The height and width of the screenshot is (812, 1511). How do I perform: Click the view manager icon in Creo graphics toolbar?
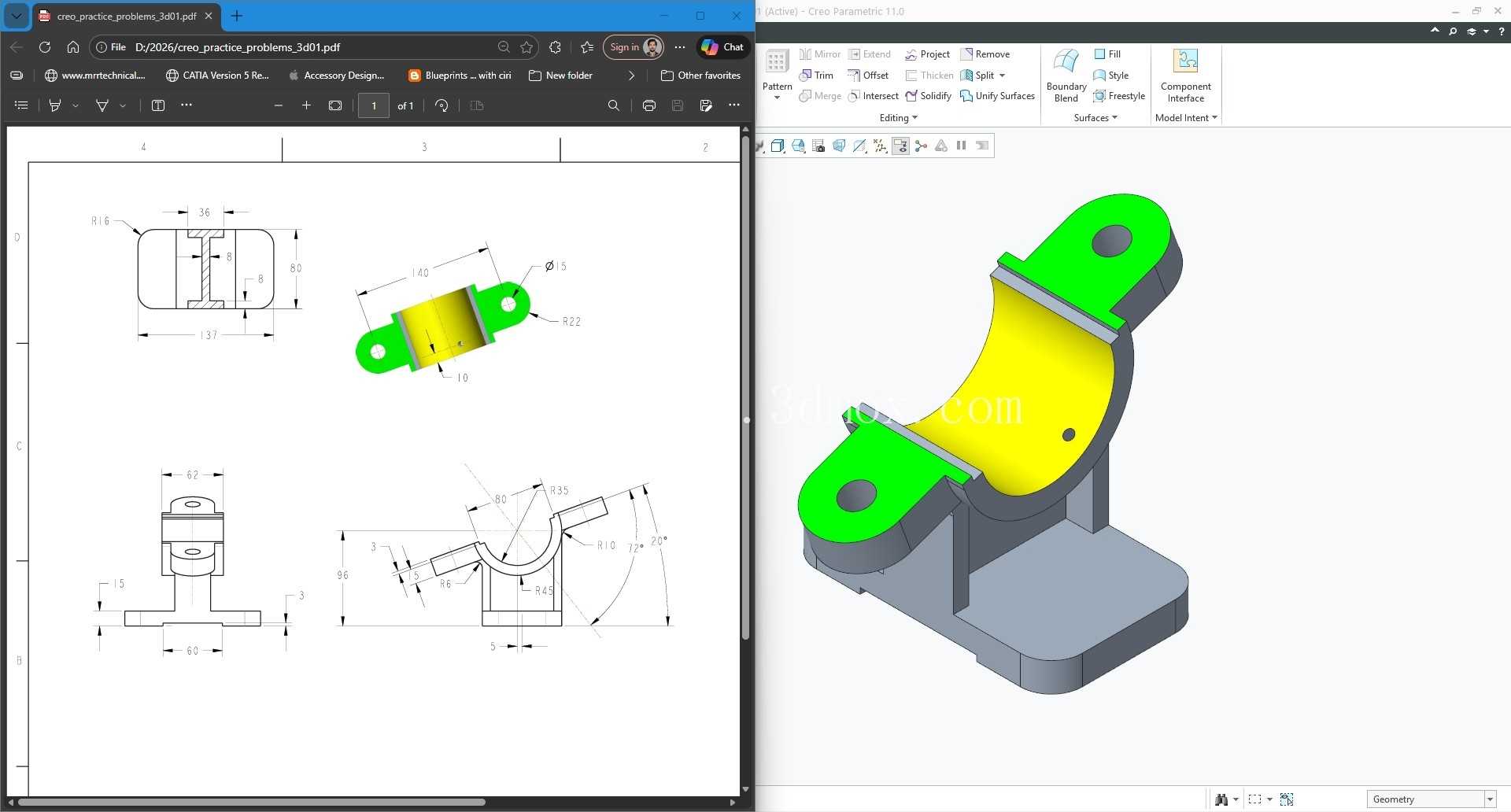coord(818,146)
